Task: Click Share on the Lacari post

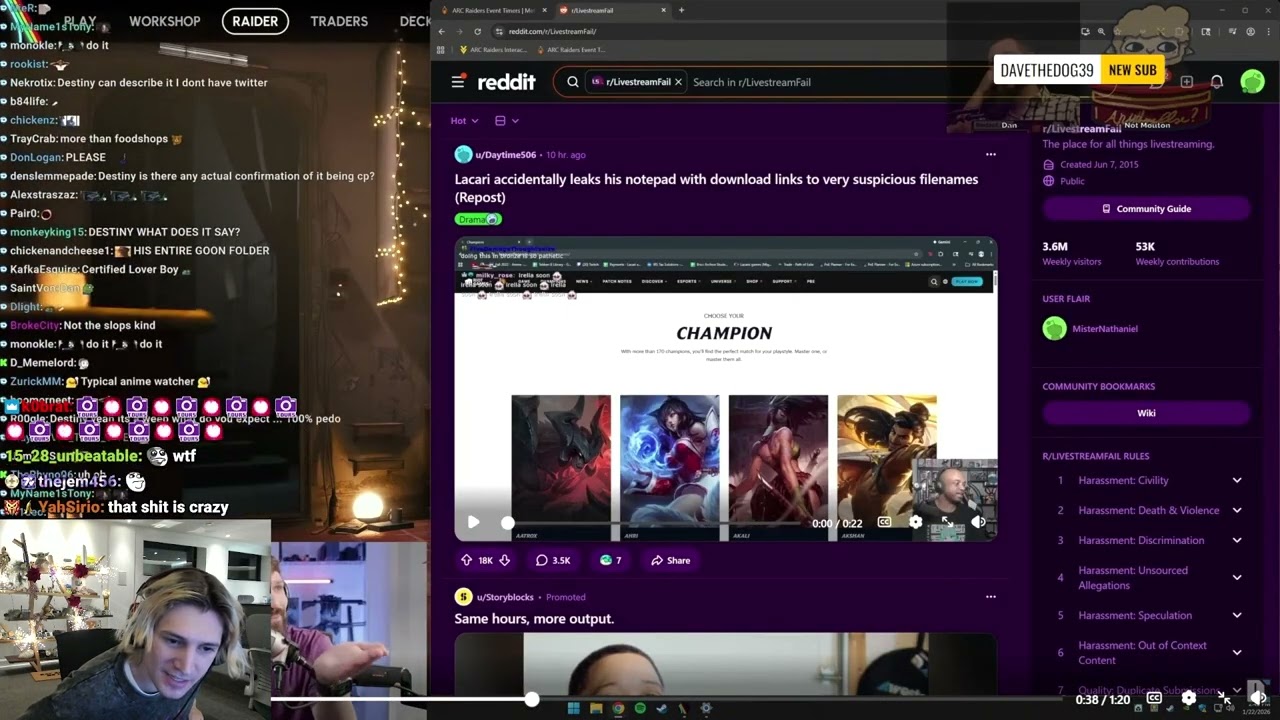Action: pyautogui.click(x=670, y=560)
